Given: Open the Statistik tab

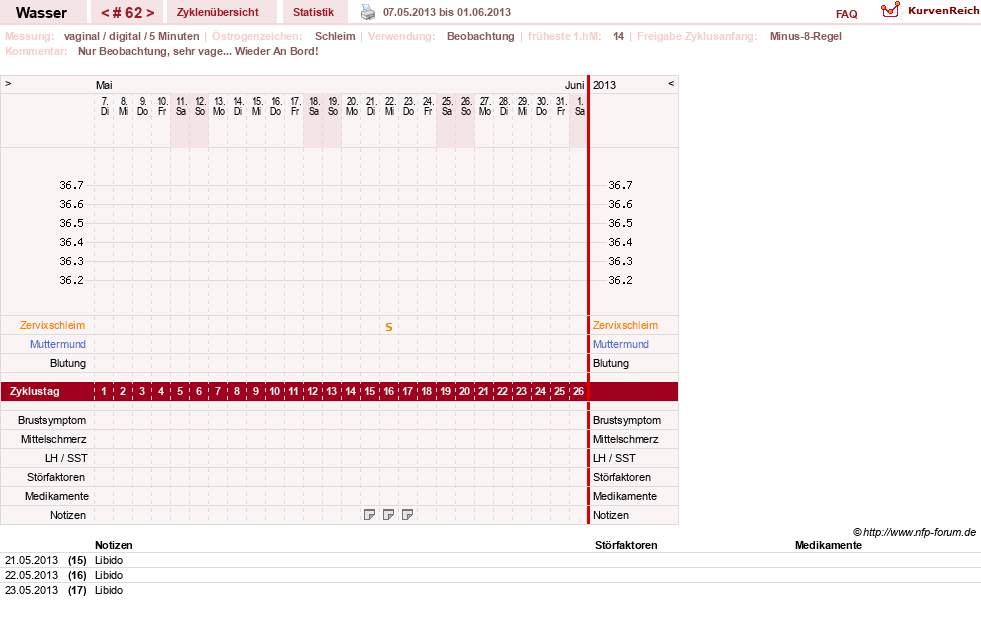Looking at the screenshot, I should (313, 12).
